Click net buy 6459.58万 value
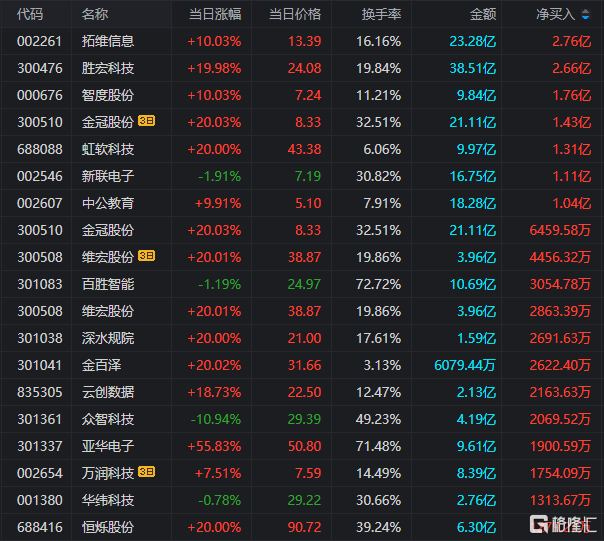604x541 pixels. [560, 230]
